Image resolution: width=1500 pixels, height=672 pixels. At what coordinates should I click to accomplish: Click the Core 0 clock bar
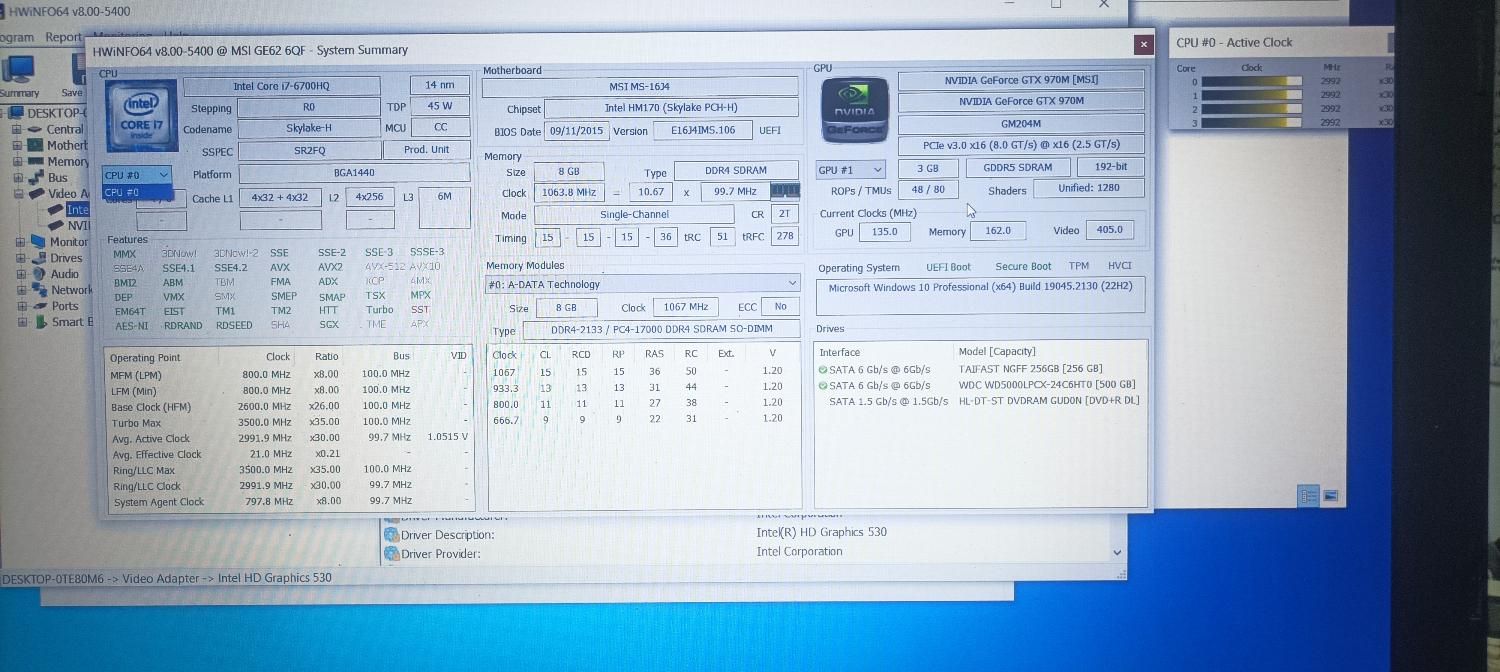tap(1252, 81)
